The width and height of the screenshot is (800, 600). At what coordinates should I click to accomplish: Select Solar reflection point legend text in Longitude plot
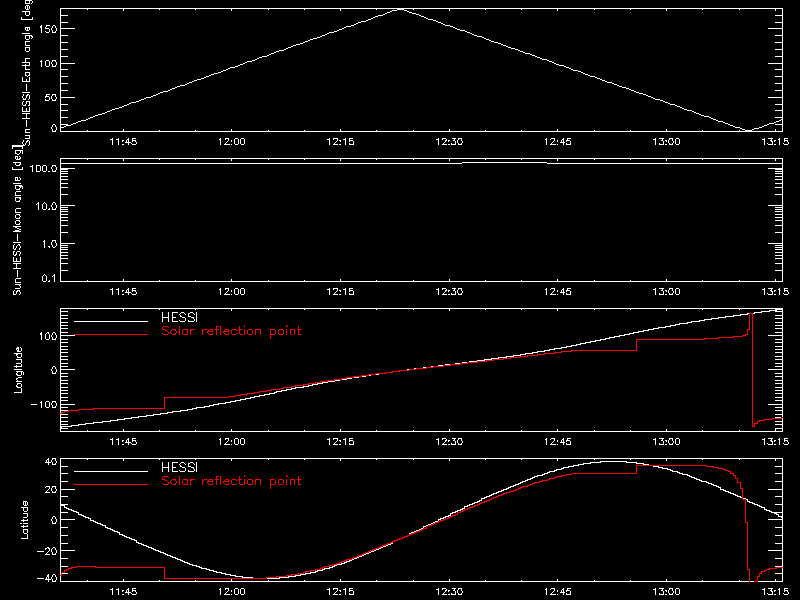tap(231, 331)
